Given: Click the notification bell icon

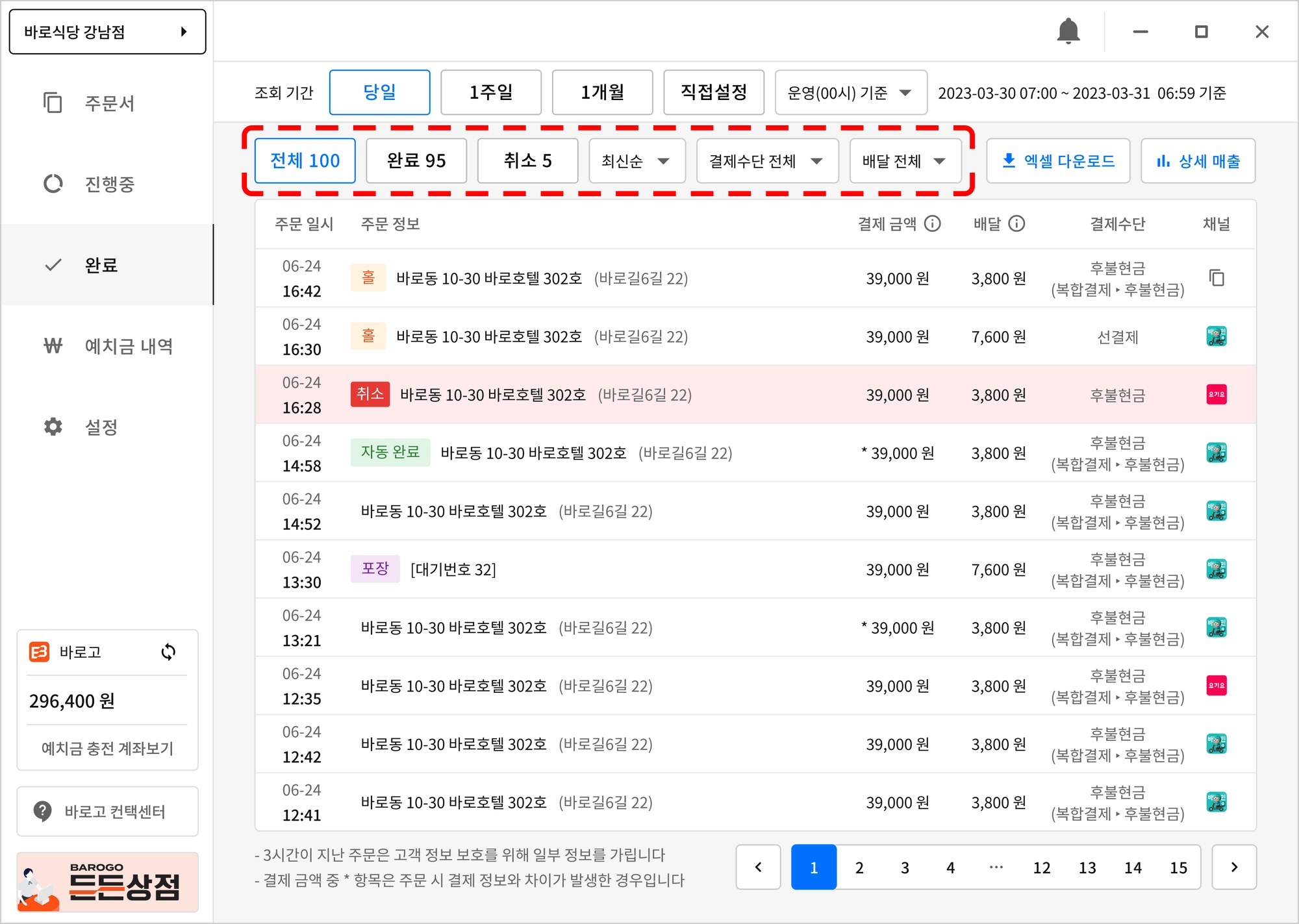Looking at the screenshot, I should click(1068, 31).
